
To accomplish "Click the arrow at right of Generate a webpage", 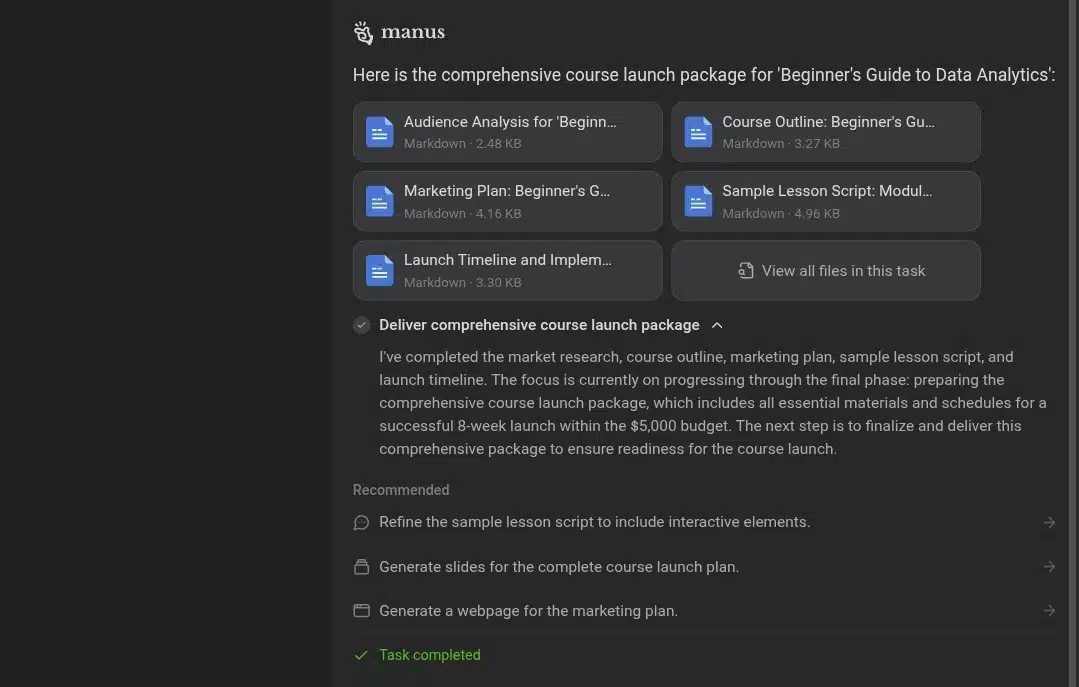I will click(x=1049, y=611).
